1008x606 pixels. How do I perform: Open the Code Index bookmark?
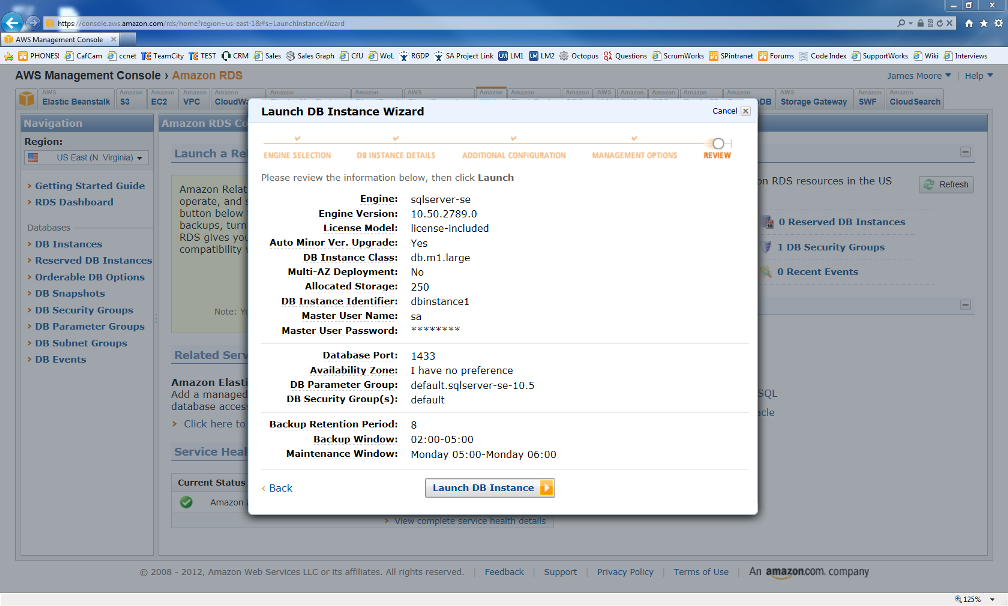(x=822, y=56)
